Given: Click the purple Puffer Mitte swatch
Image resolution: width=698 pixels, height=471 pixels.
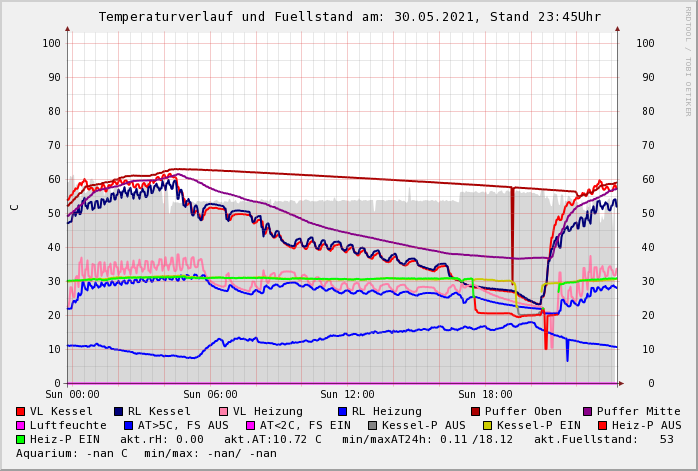Looking at the screenshot, I should click(588, 411).
